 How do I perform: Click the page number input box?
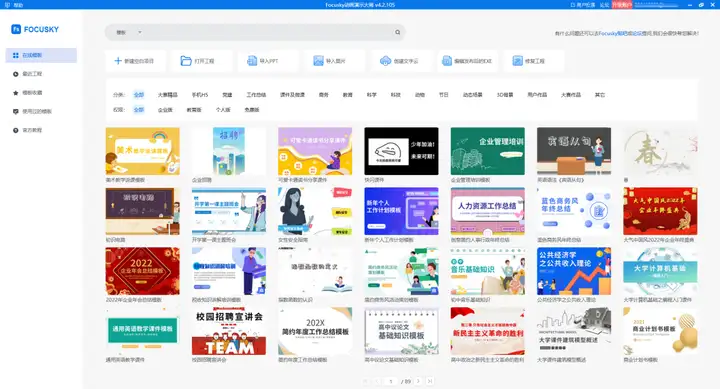[x=391, y=381]
